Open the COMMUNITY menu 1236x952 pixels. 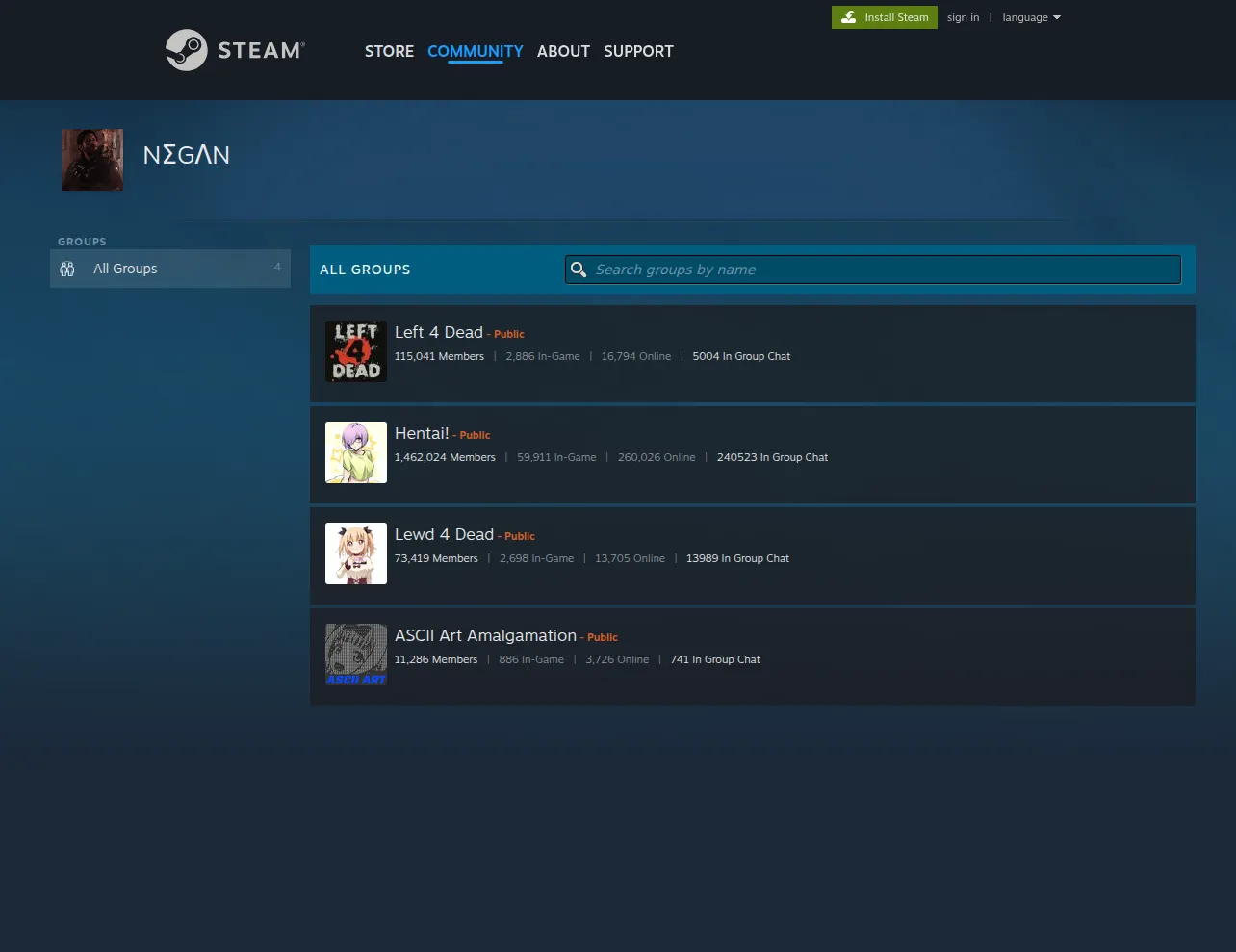(476, 51)
